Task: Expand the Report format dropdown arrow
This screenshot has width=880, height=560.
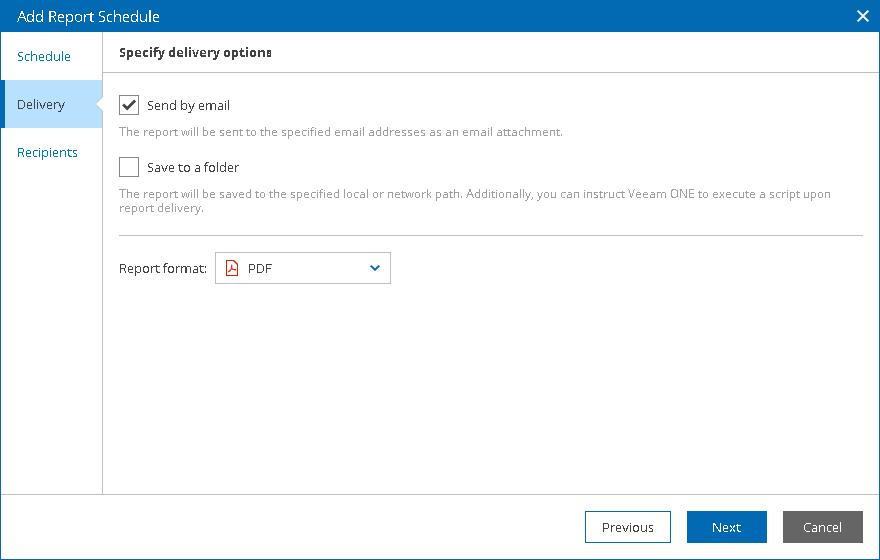Action: 375,268
